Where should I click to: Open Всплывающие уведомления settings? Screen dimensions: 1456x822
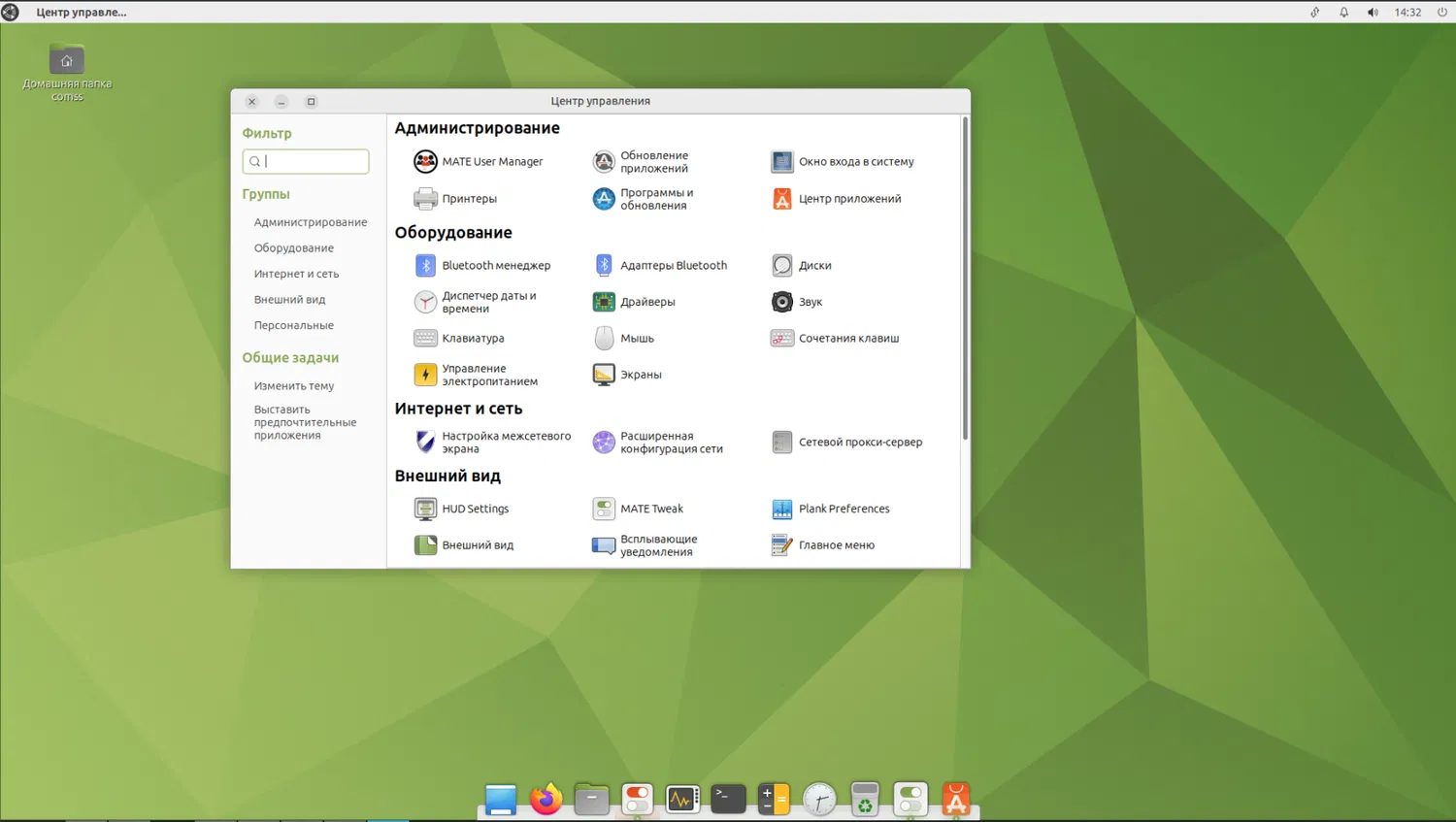pyautogui.click(x=645, y=545)
